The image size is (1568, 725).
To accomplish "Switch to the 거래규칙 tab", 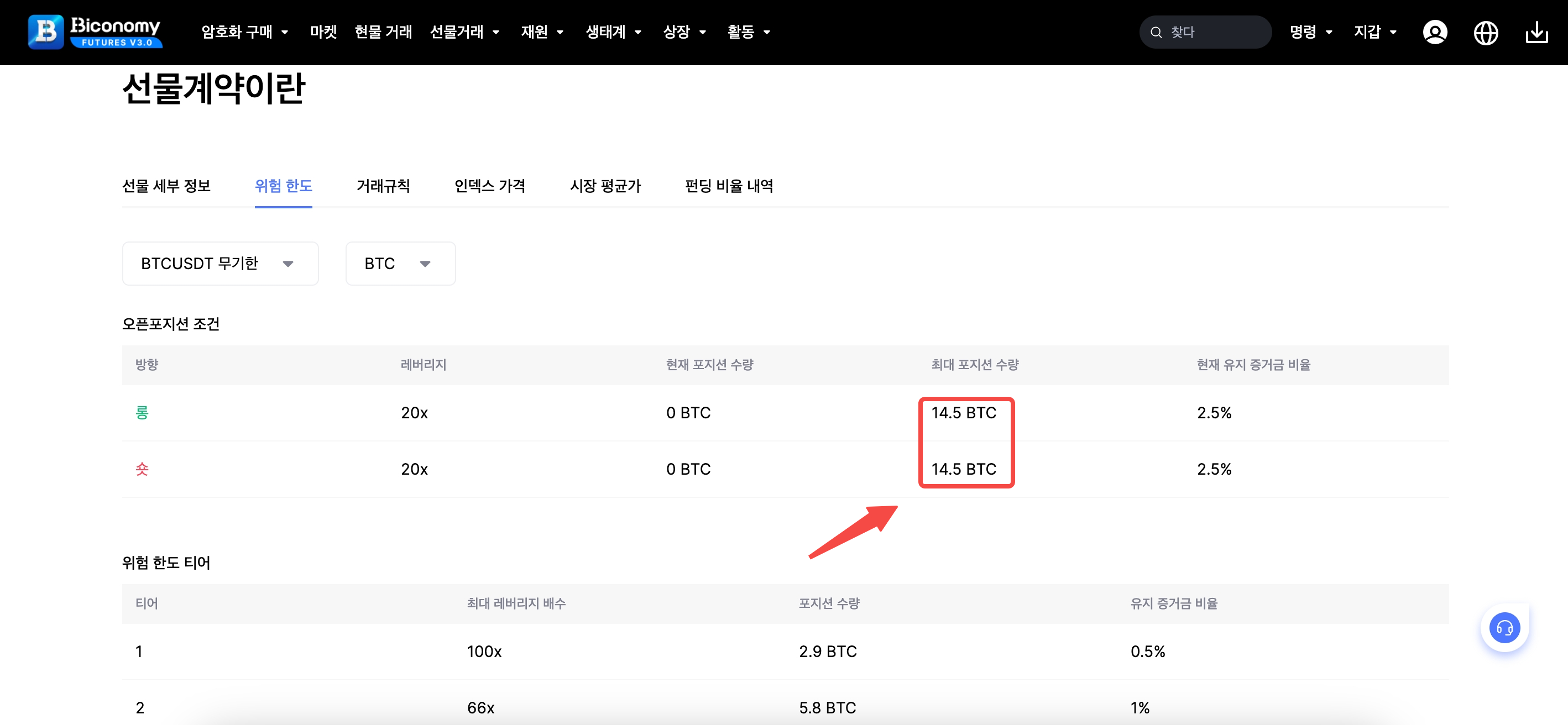I will [x=383, y=186].
